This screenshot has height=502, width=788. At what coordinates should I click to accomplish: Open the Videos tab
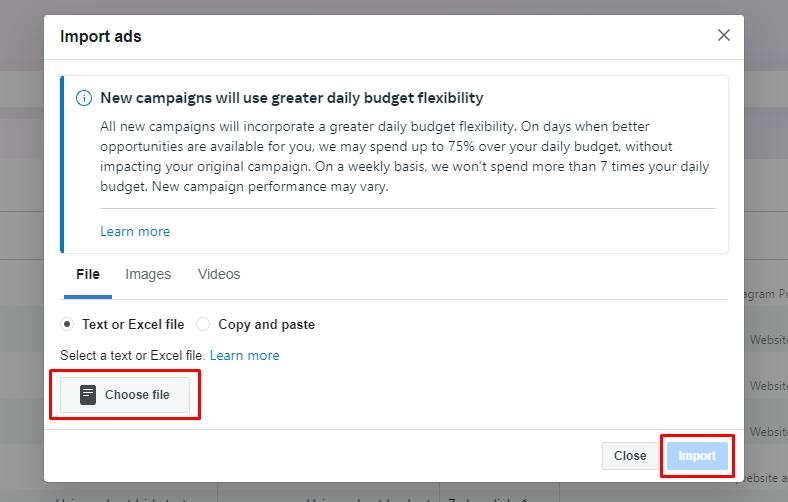(x=219, y=274)
